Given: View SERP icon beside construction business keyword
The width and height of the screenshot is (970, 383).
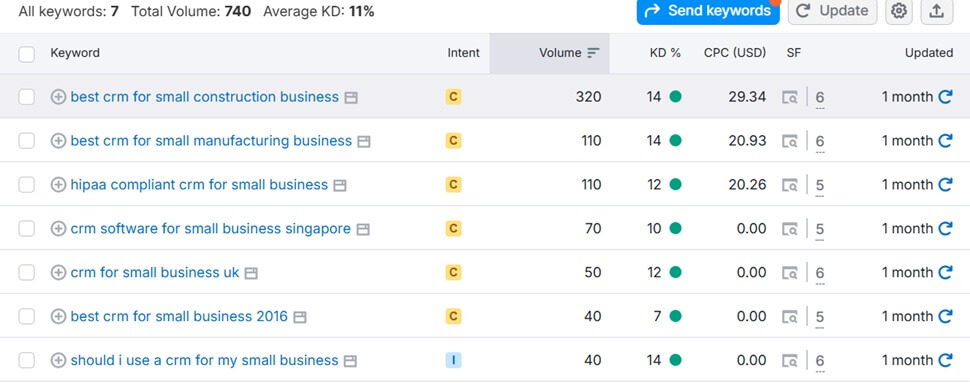Looking at the screenshot, I should click(x=351, y=98).
